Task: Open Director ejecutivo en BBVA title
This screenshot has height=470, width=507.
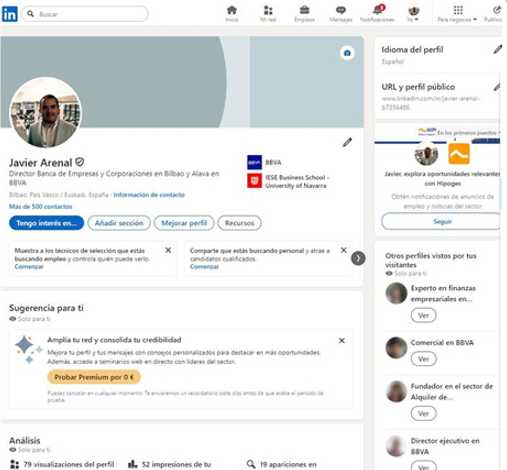Action: [445, 446]
